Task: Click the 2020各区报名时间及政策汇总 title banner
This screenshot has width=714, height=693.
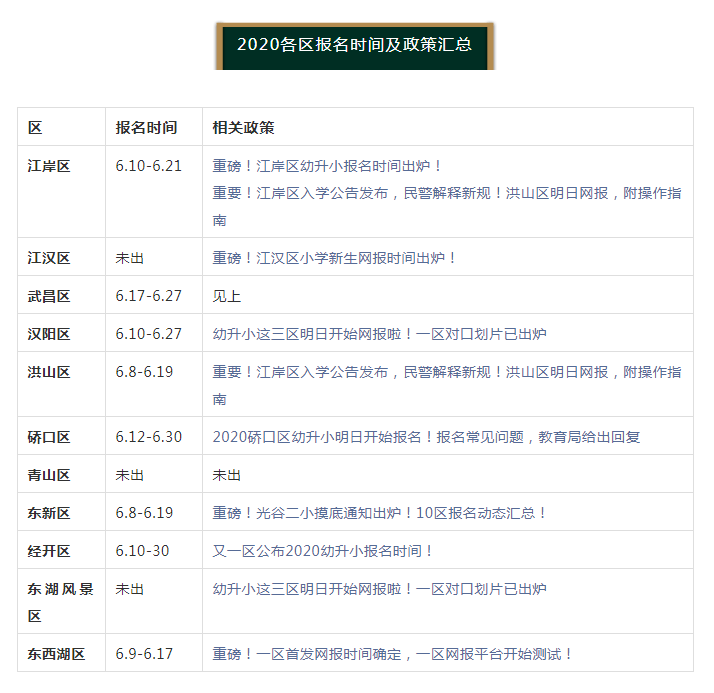Action: tap(355, 46)
